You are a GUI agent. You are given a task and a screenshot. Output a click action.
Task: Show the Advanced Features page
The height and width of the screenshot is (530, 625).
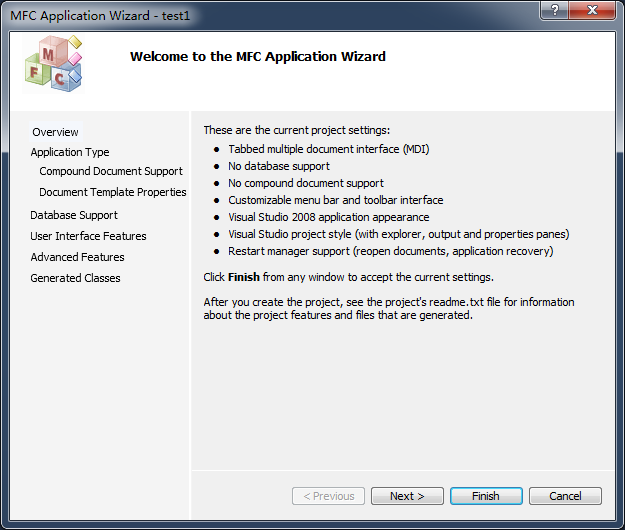(x=77, y=257)
